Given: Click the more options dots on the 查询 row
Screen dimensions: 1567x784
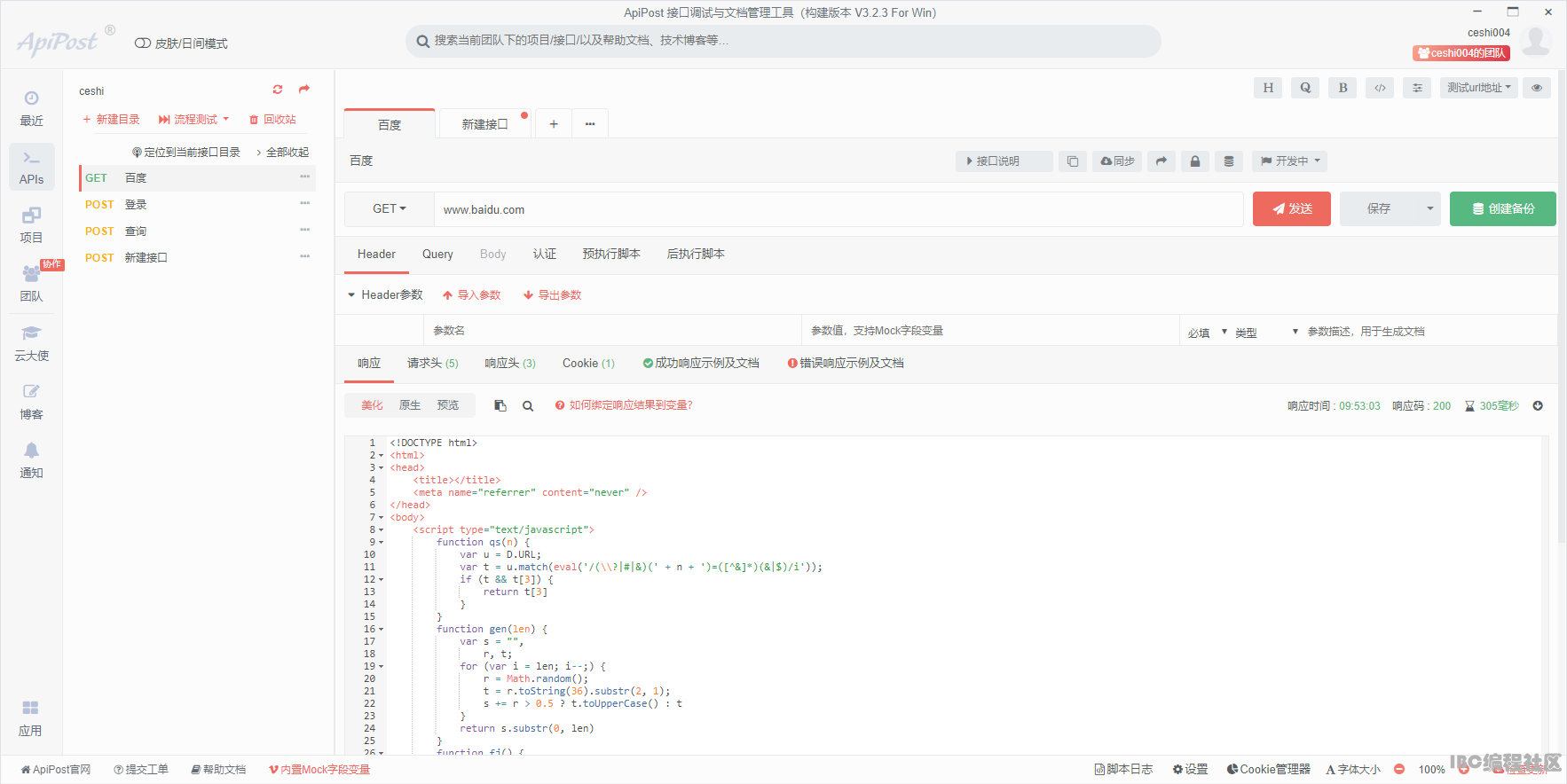Looking at the screenshot, I should pyautogui.click(x=304, y=231).
